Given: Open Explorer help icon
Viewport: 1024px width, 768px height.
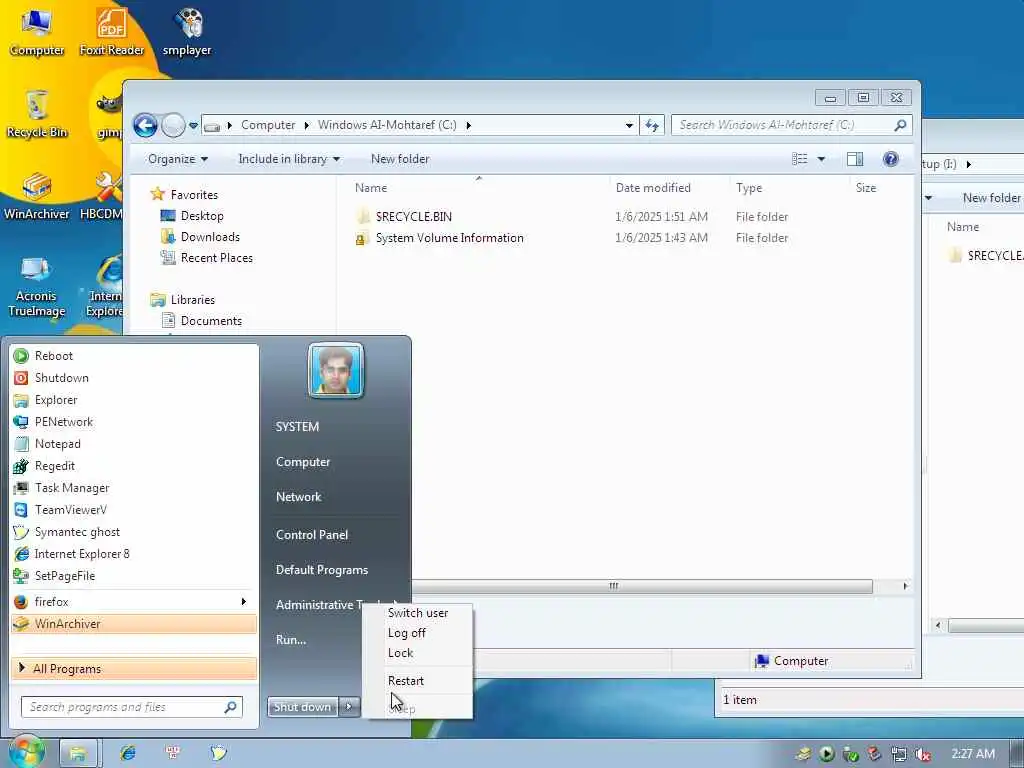Looking at the screenshot, I should 890,159.
